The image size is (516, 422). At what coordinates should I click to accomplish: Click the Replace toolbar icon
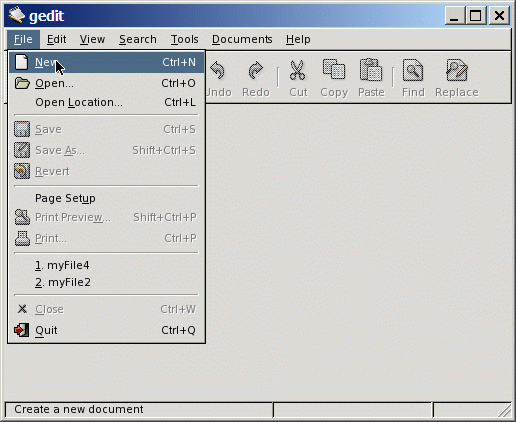457,70
